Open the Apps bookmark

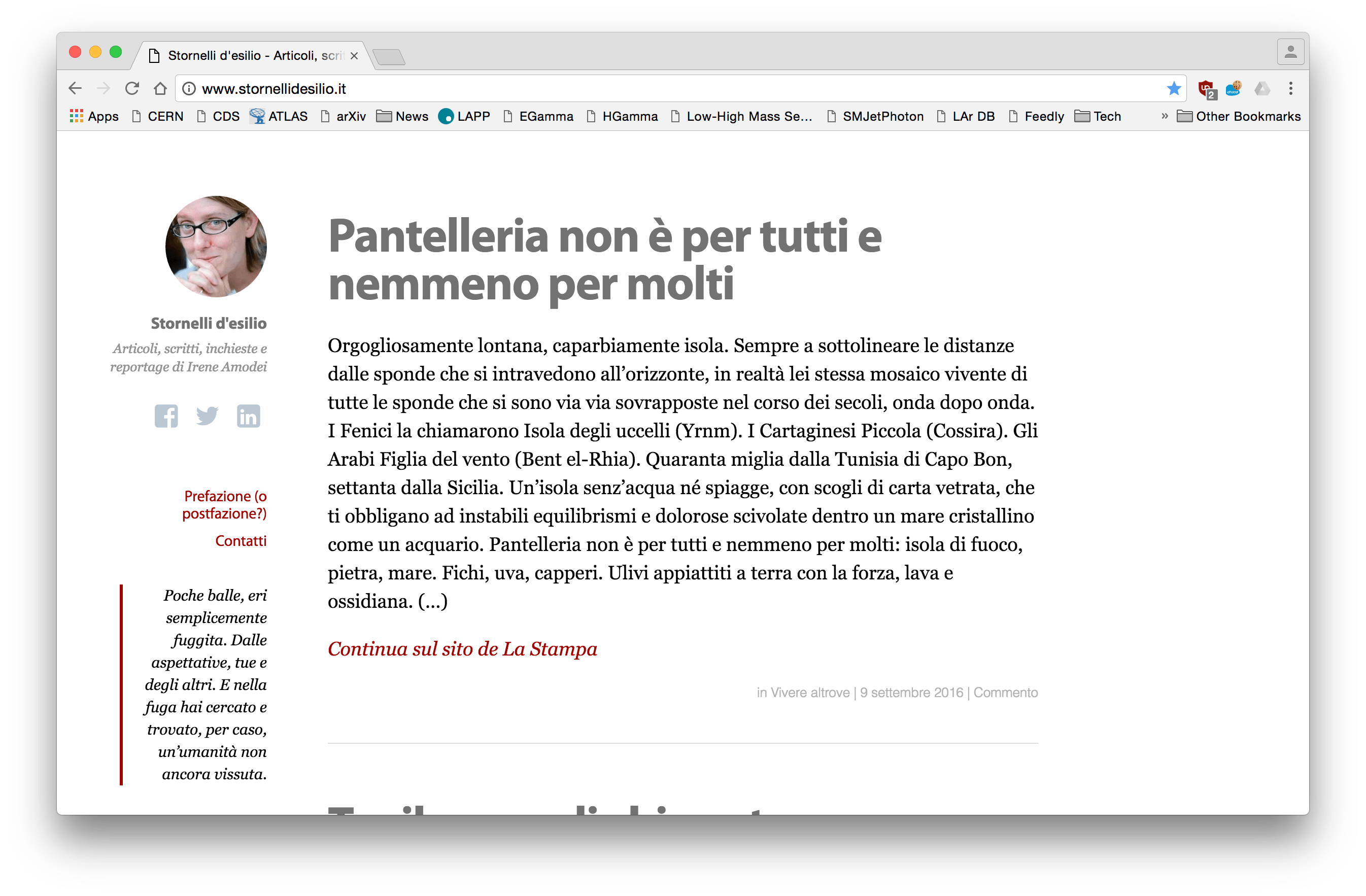coord(94,117)
